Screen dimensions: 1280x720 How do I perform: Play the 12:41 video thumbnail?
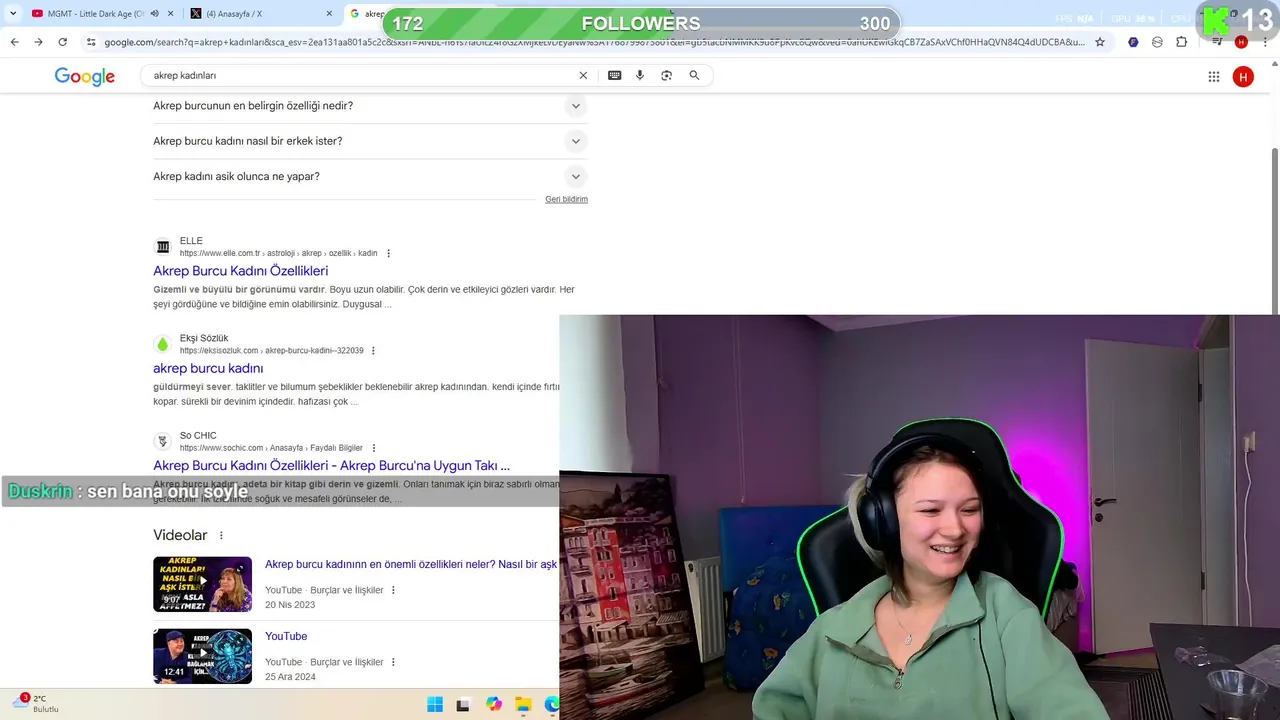[x=202, y=656]
